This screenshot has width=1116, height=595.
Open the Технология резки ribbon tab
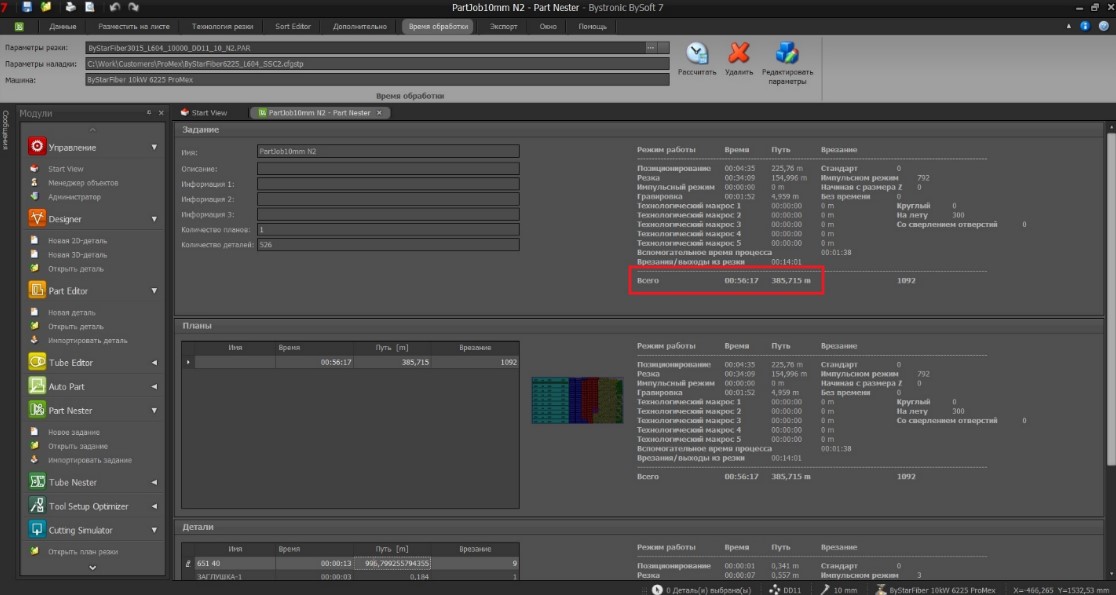pyautogui.click(x=222, y=26)
